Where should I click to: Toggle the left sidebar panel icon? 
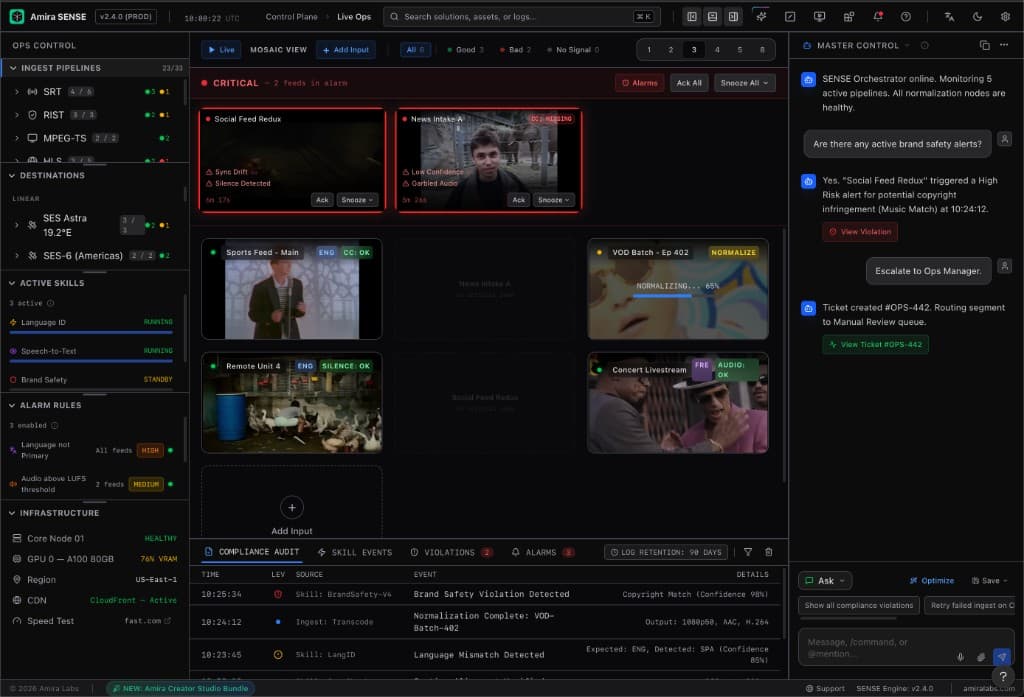click(692, 16)
